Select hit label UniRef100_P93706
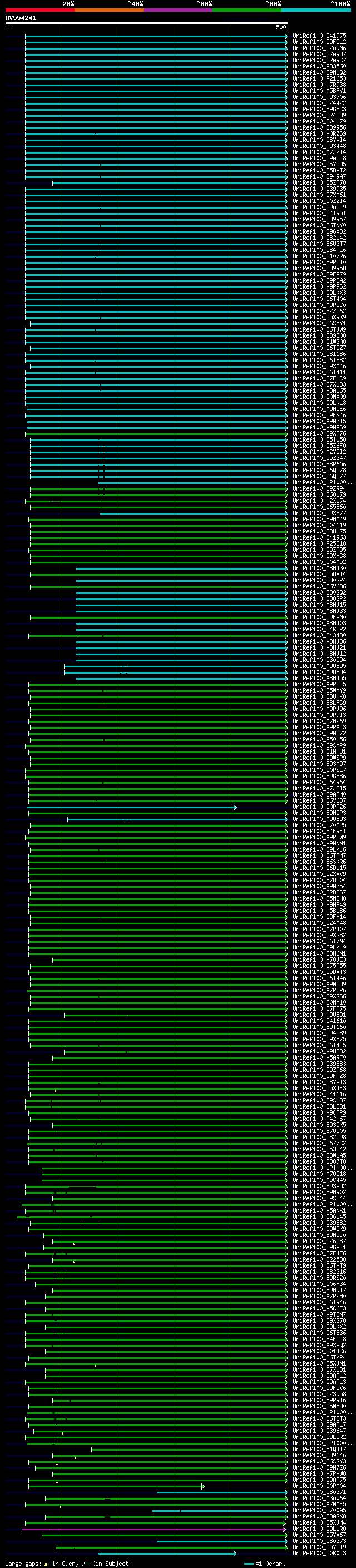Screen dimensions: 356x1568 319,97
